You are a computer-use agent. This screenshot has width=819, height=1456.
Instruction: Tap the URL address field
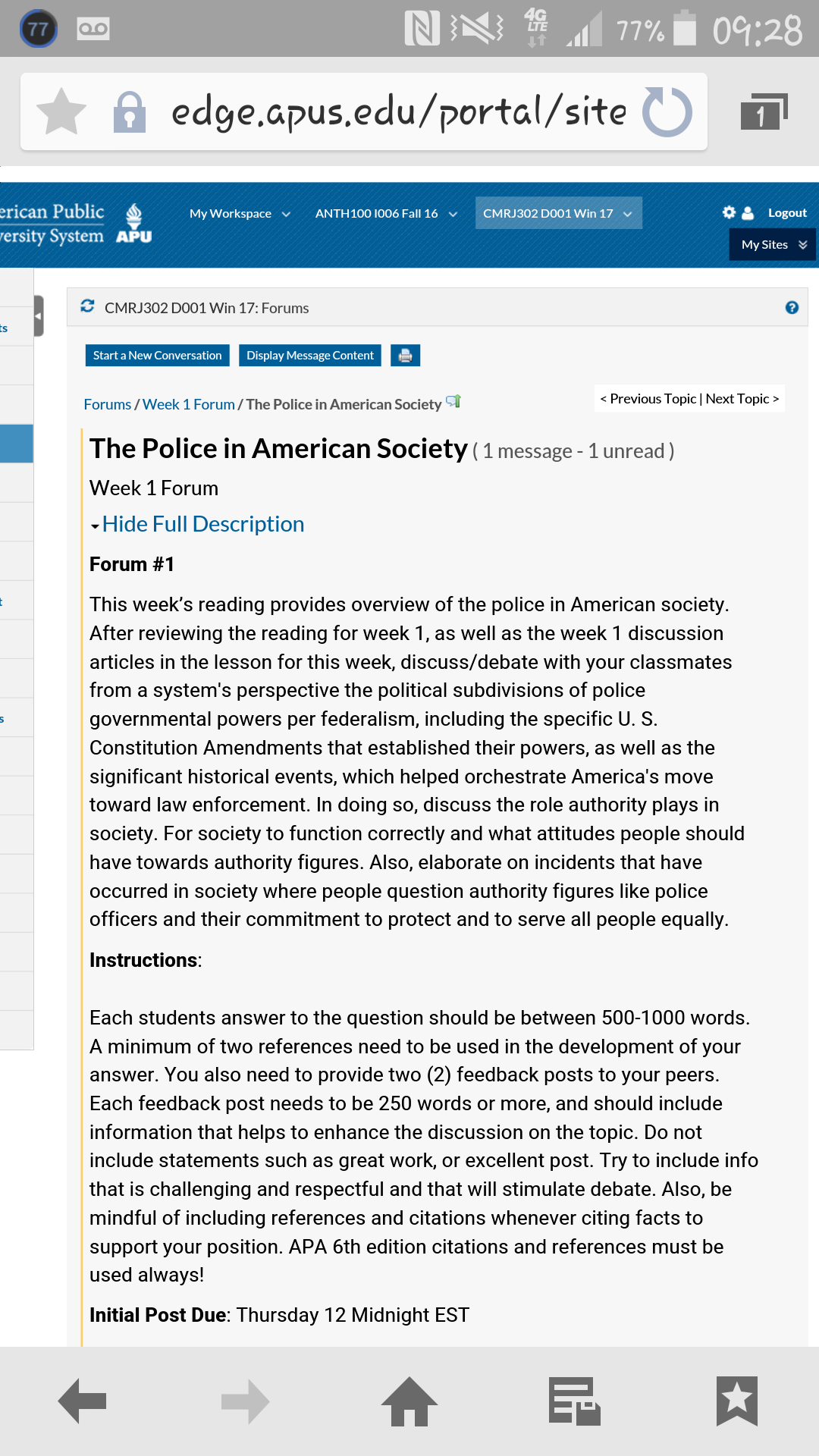click(x=398, y=111)
